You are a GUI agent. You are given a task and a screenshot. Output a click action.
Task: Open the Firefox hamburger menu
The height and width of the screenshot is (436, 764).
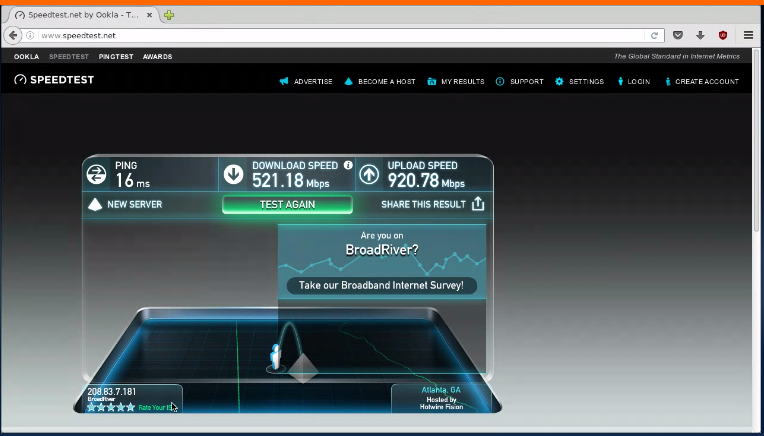click(748, 35)
